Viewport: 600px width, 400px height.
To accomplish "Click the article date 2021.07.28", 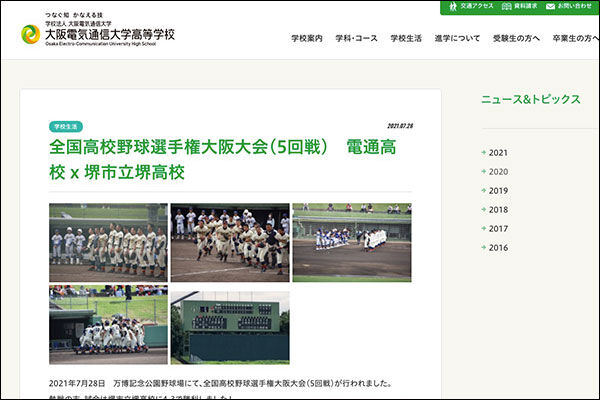I will [400, 126].
